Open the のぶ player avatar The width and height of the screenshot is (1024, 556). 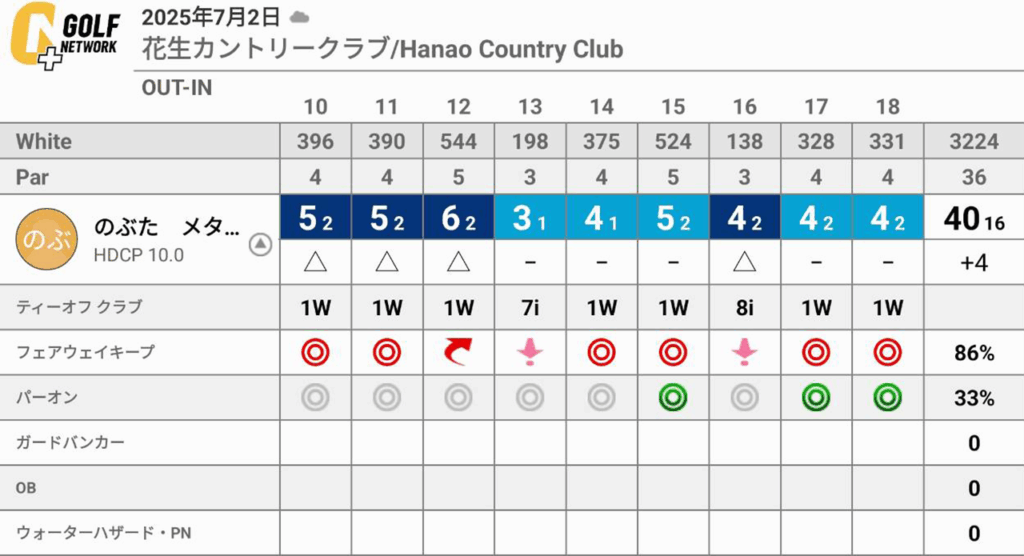[46, 239]
